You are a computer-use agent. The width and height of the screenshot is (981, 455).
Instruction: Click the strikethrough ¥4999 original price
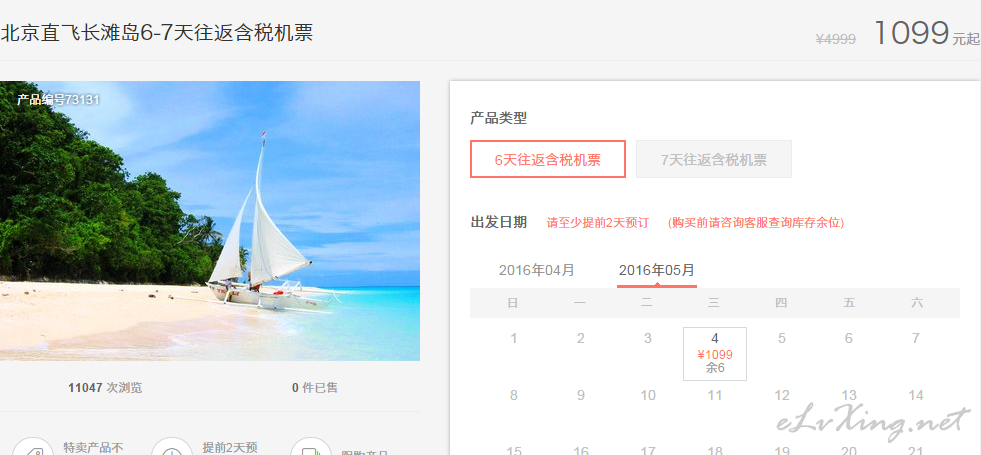point(835,39)
